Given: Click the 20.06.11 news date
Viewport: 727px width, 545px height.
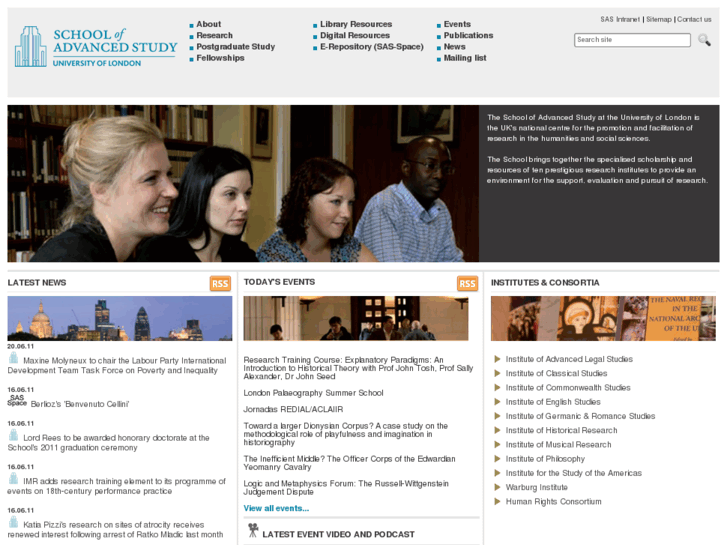Looking at the screenshot, I should click(20, 346).
